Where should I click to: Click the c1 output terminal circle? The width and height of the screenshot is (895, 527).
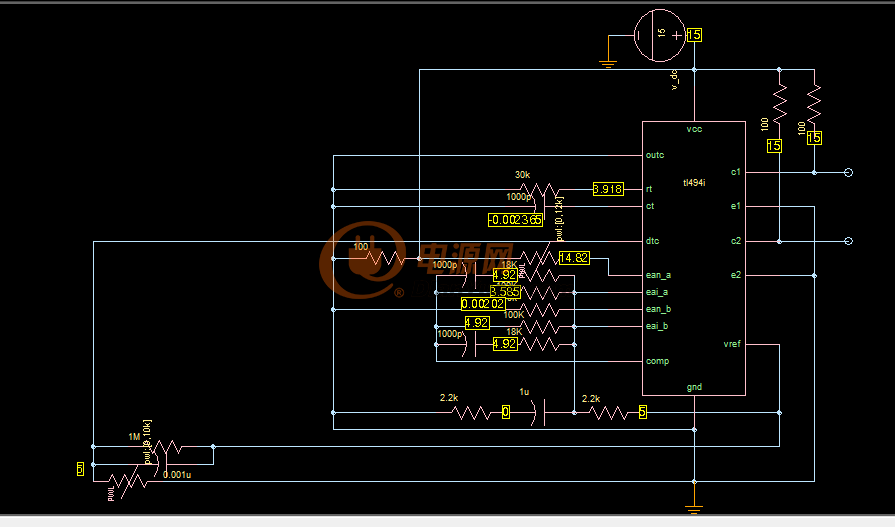coord(848,172)
